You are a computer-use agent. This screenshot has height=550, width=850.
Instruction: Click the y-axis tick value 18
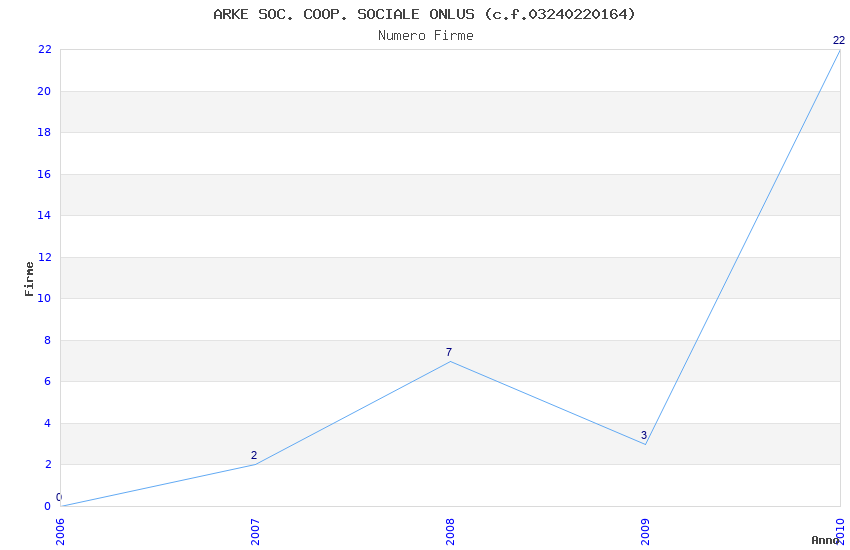[44, 132]
